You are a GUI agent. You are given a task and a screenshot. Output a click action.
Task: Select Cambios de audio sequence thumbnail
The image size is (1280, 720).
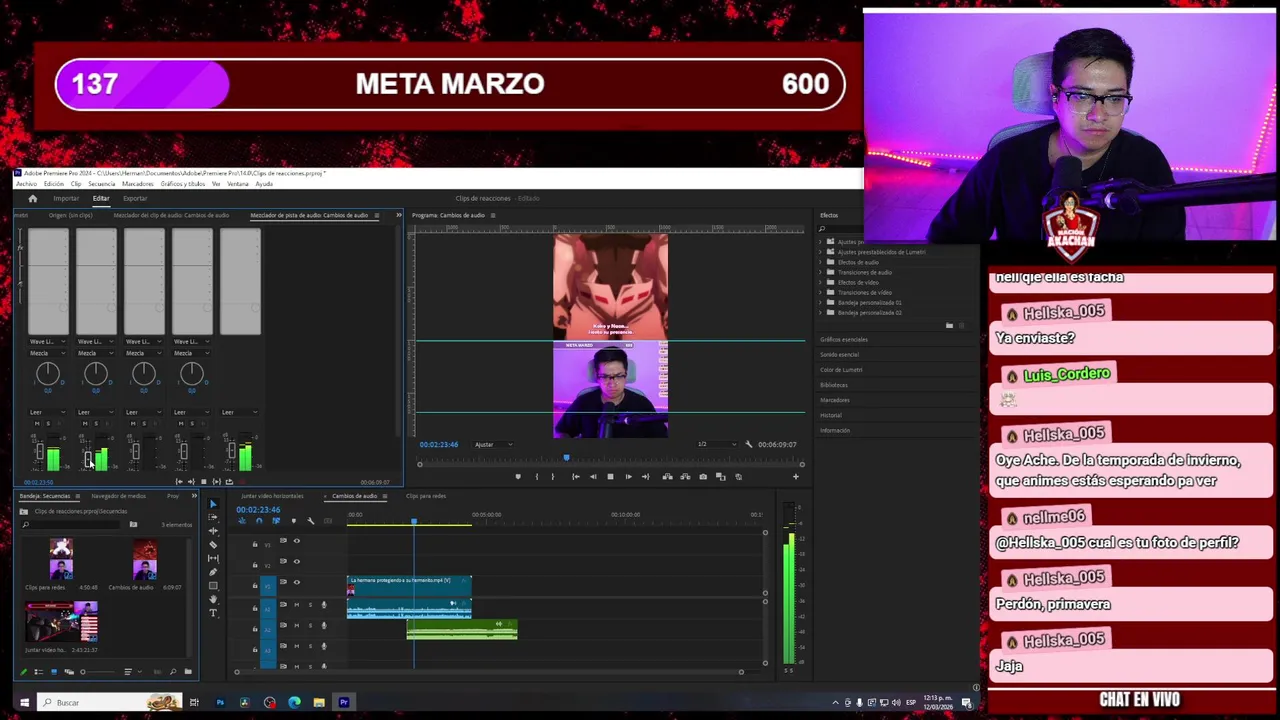[x=145, y=560]
